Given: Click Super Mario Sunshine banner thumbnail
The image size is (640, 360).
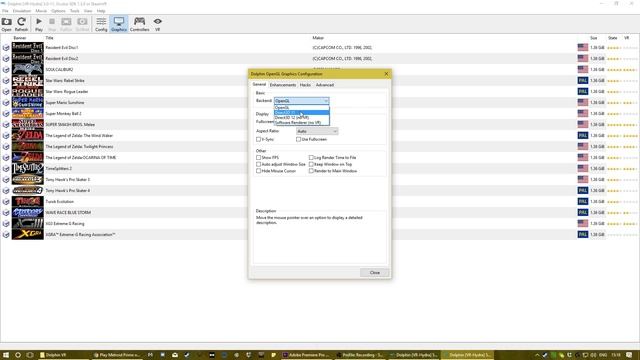Looking at the screenshot, I should [27, 102].
